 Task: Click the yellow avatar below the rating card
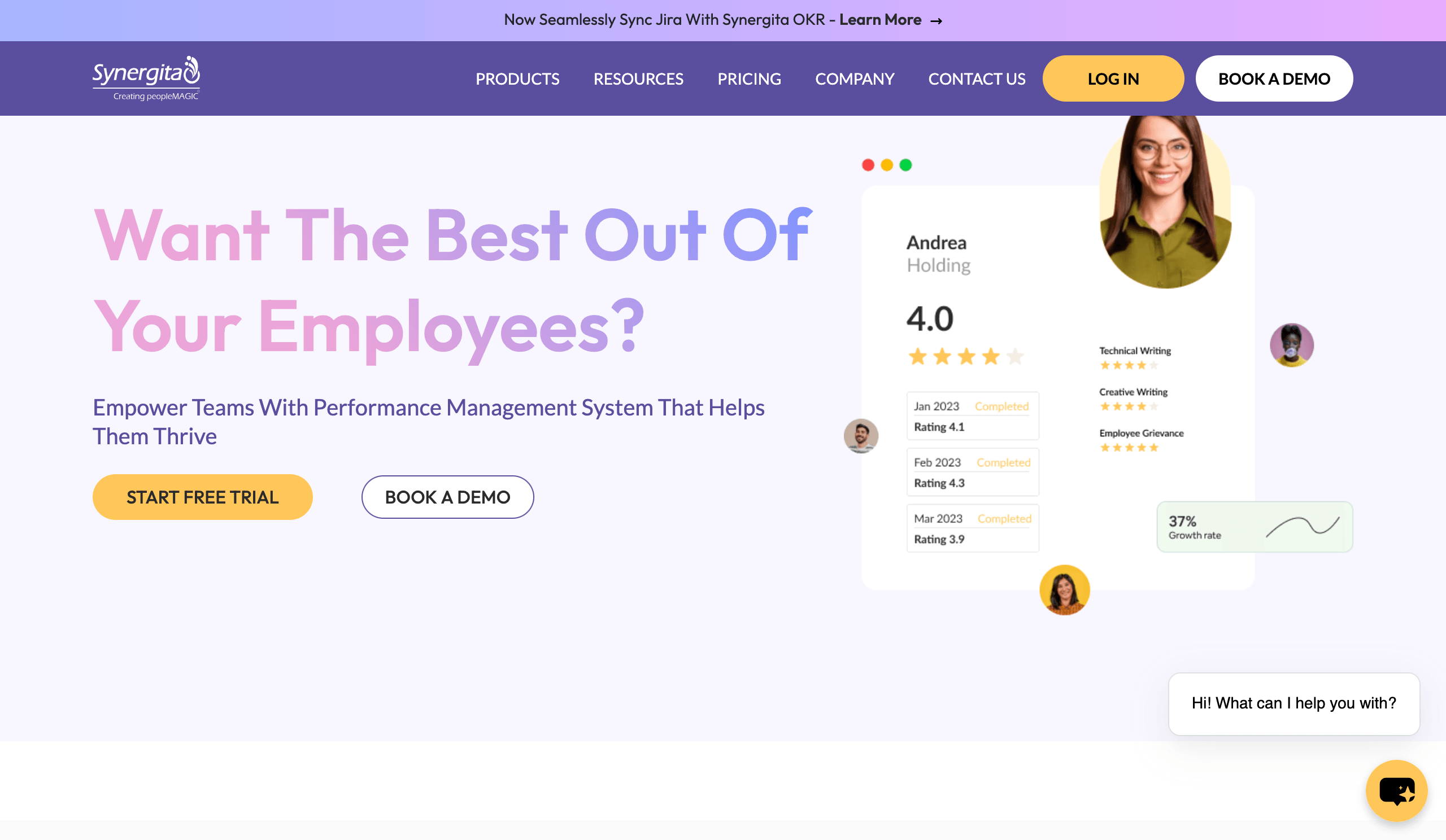pyautogui.click(x=1064, y=590)
